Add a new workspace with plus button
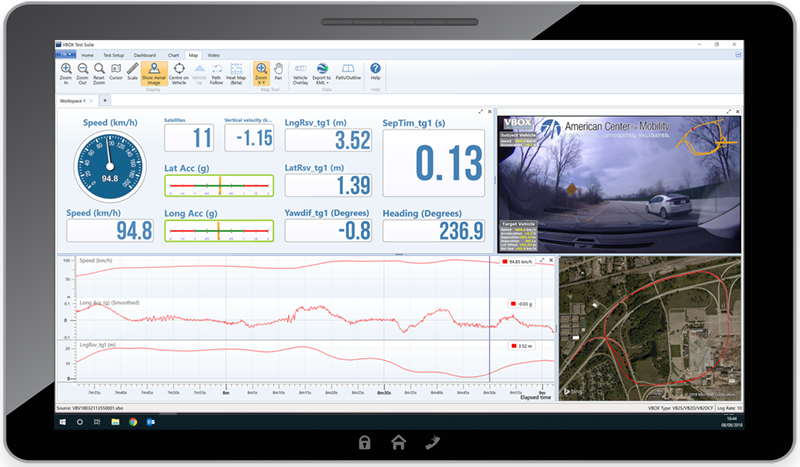Viewport: 800px width, 467px height. tap(103, 101)
